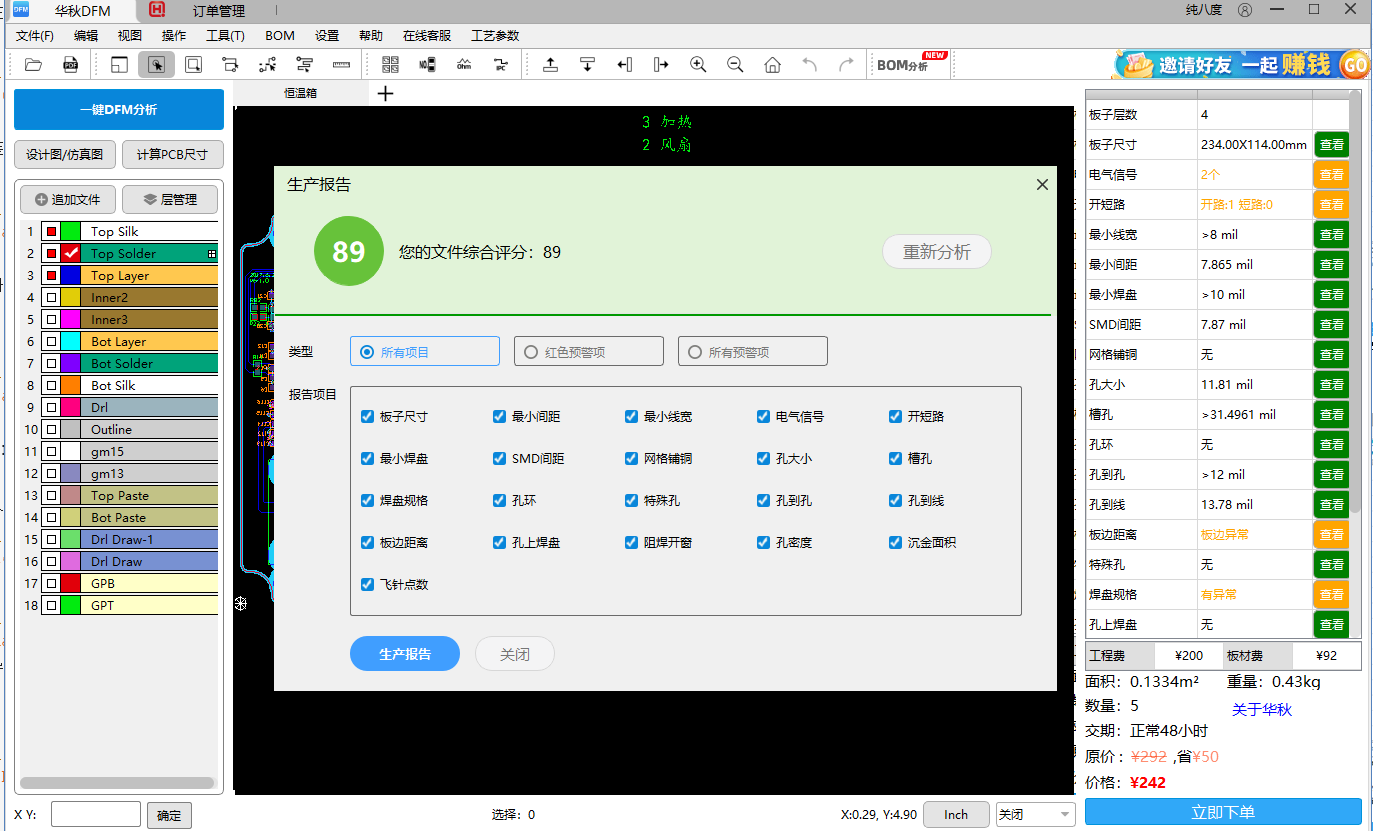Click the ruler measurement tool
1373x831 pixels.
pyautogui.click(x=342, y=65)
